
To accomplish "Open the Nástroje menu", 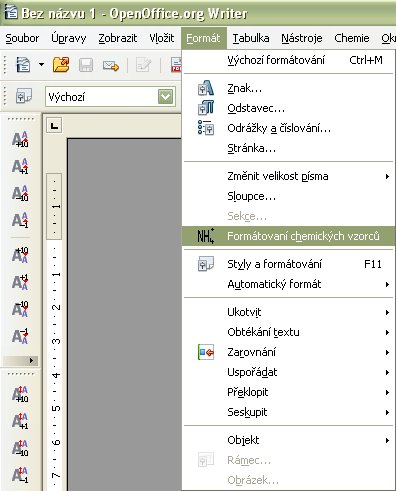I will (302, 38).
